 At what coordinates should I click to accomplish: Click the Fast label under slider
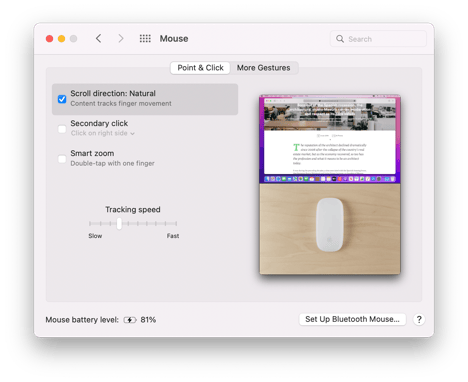(173, 236)
